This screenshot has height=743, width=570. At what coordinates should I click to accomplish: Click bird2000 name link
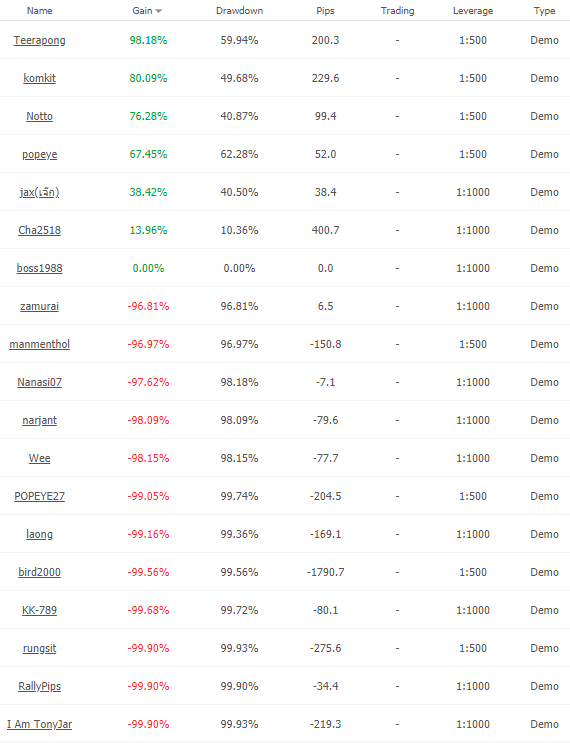(x=39, y=572)
